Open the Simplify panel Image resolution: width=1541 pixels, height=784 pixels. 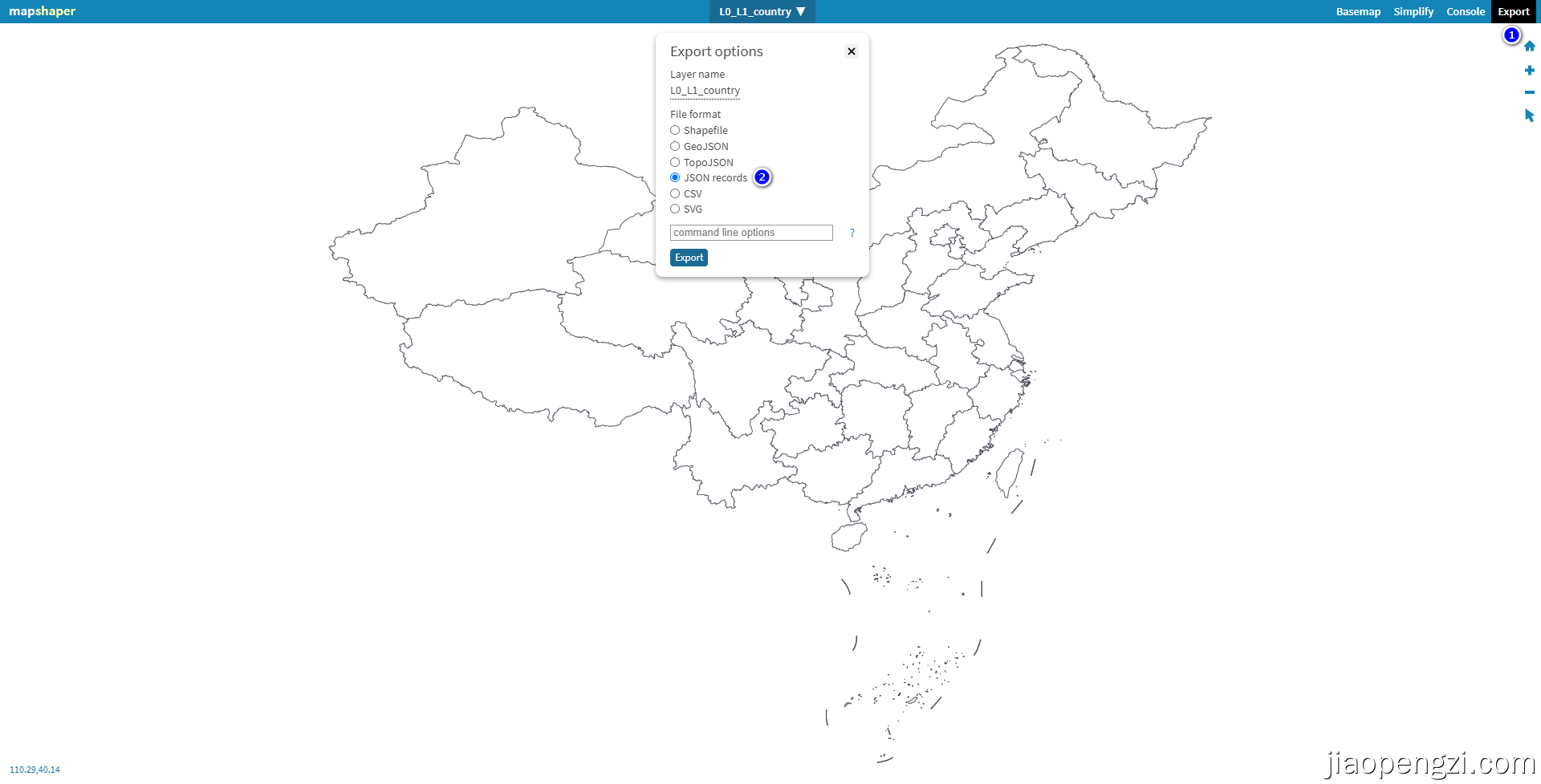[x=1413, y=11]
